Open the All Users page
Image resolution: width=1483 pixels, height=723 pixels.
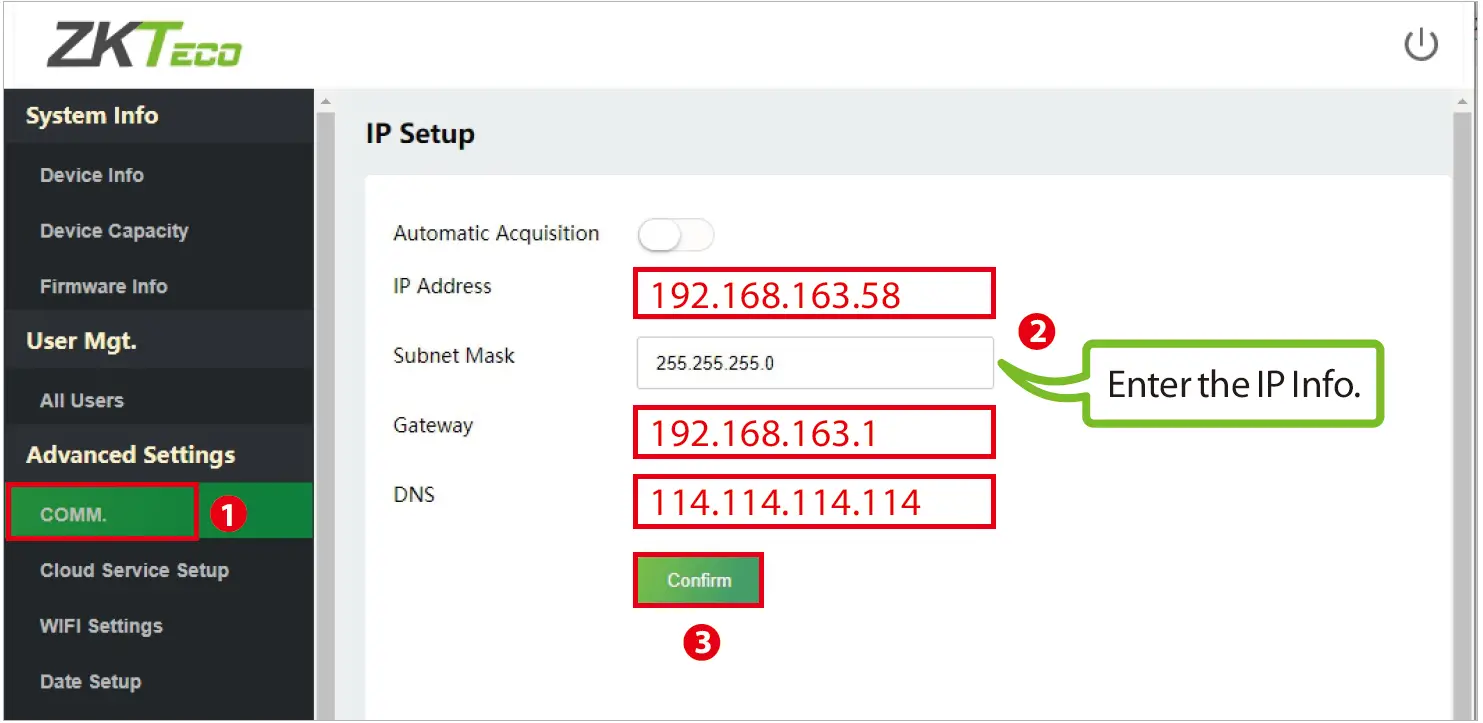point(82,401)
